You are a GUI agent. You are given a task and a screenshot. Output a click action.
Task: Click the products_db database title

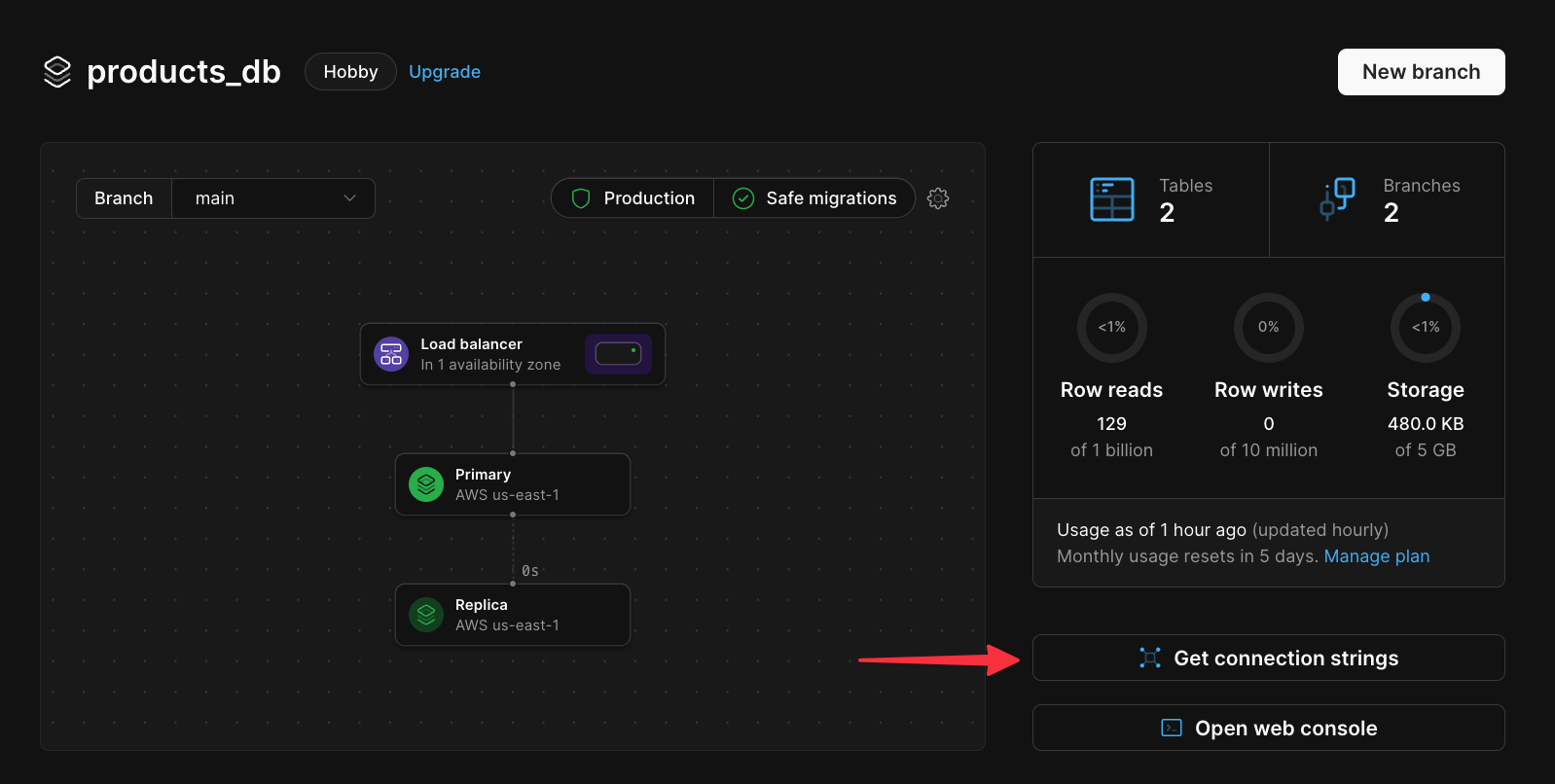click(x=184, y=72)
